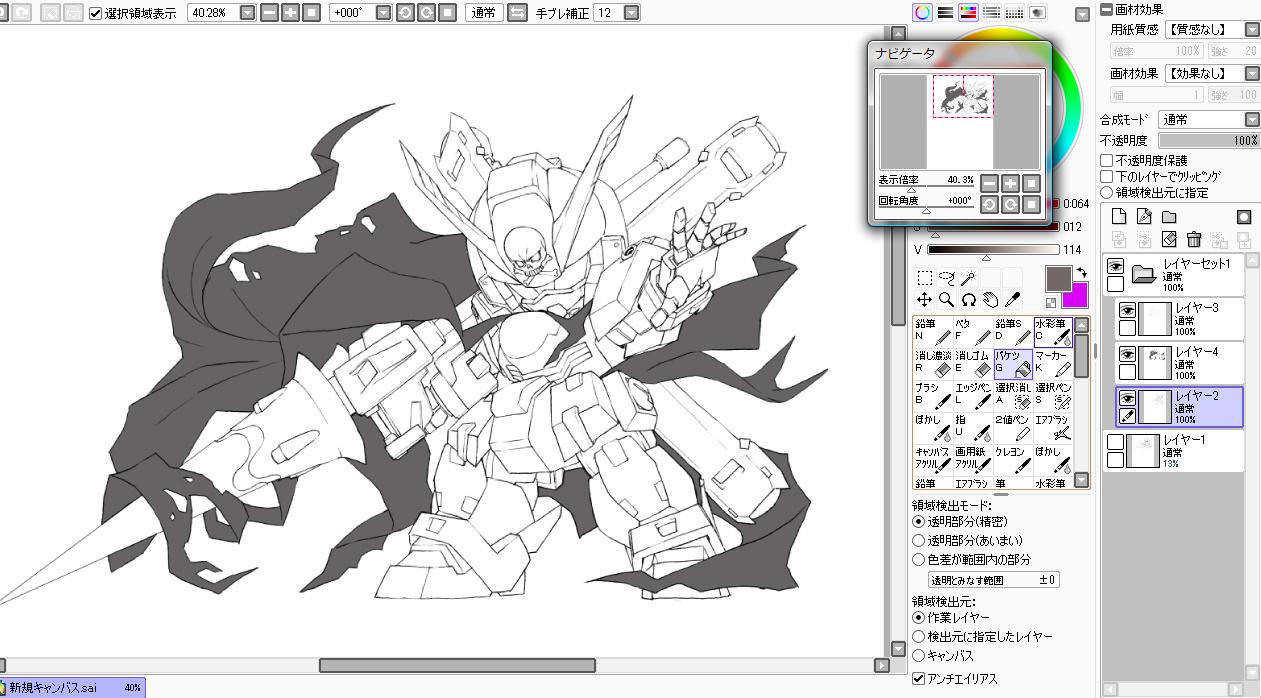The width and height of the screenshot is (1261, 698).
Task: Delete the layer with trash icon
Action: 1194,240
